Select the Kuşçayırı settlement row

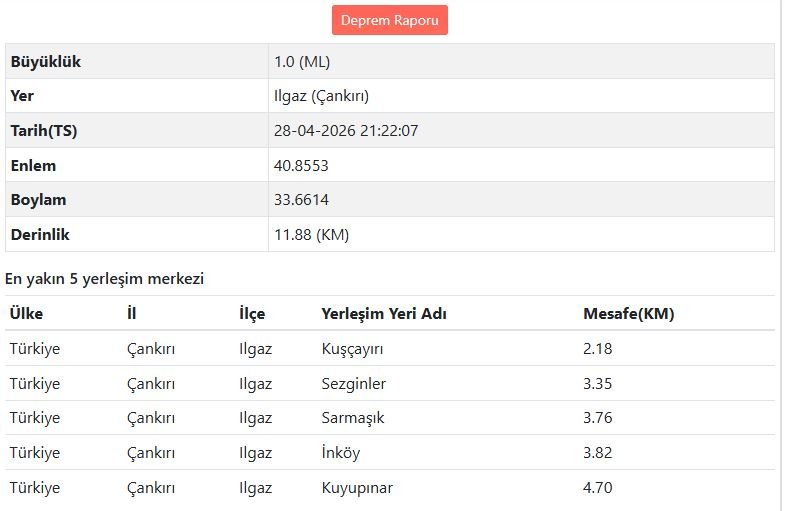coord(352,349)
